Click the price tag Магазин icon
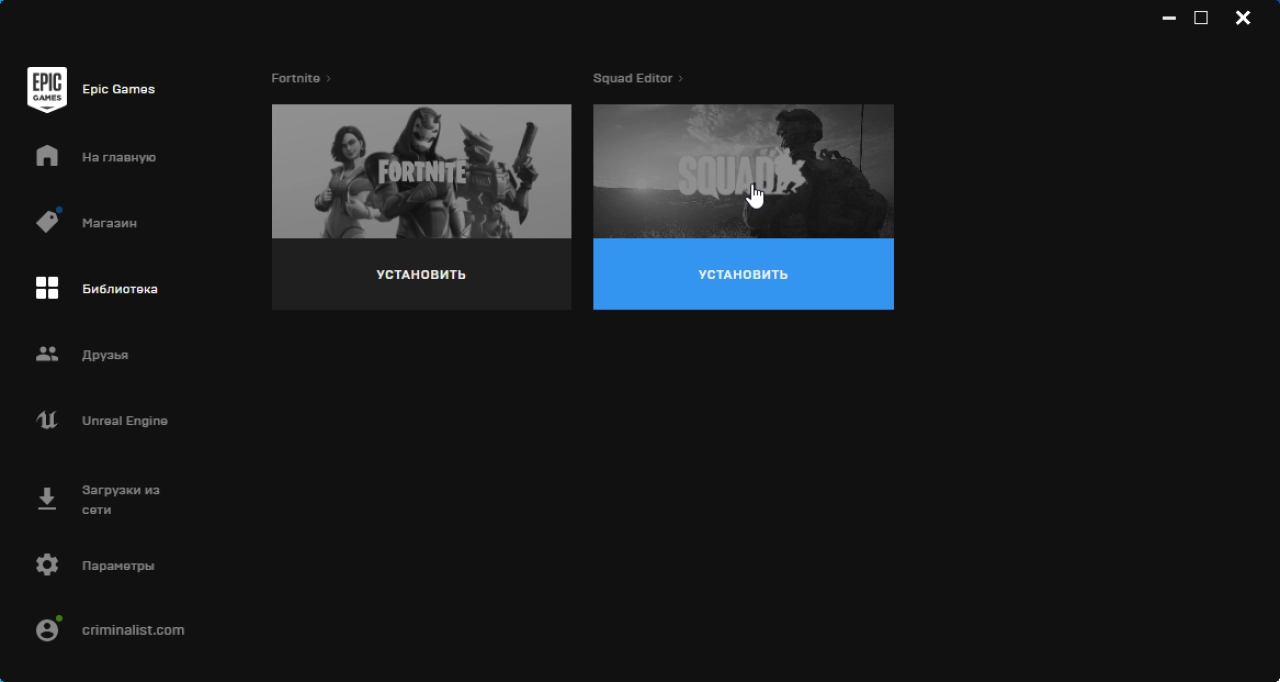This screenshot has height=682, width=1280. [47, 222]
